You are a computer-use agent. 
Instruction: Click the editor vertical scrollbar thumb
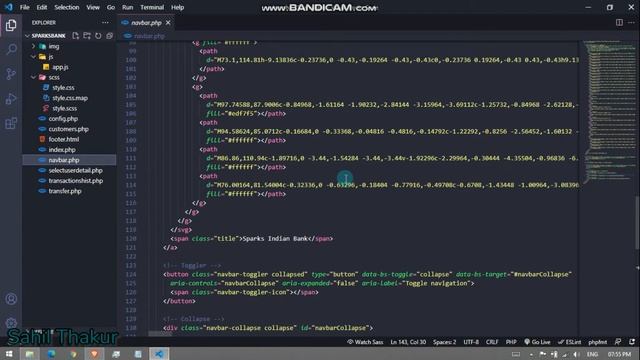(637, 222)
